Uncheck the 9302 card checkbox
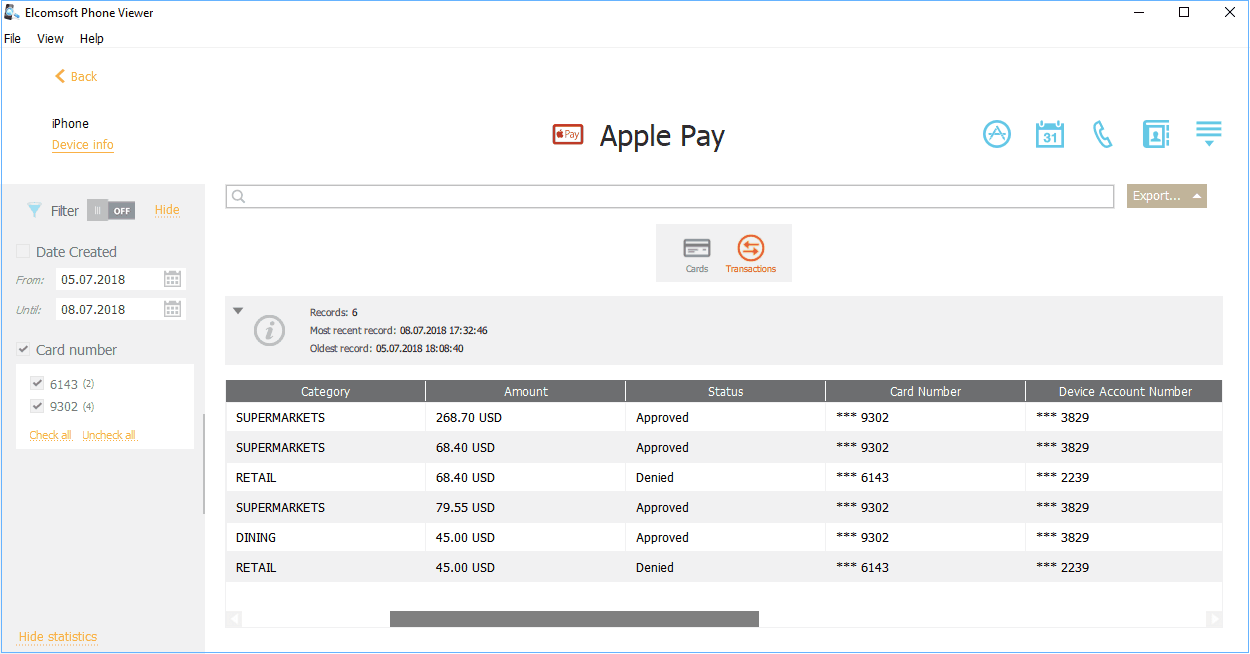This screenshot has height=654, width=1250. [x=38, y=407]
